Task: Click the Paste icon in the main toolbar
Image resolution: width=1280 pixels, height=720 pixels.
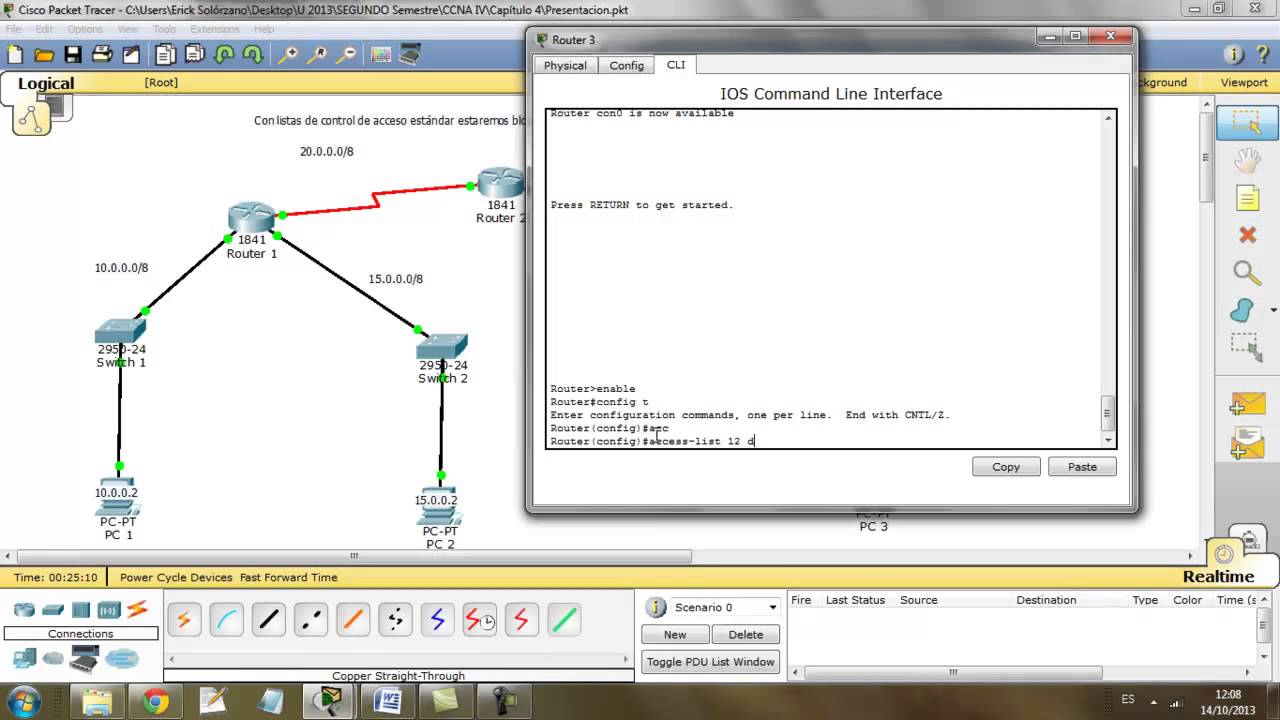Action: [195, 55]
